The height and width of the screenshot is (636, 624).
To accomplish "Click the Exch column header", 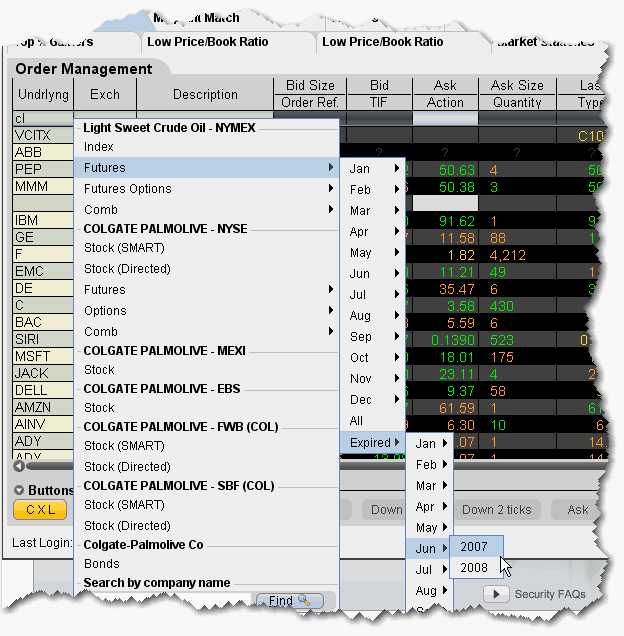I will 104,94.
